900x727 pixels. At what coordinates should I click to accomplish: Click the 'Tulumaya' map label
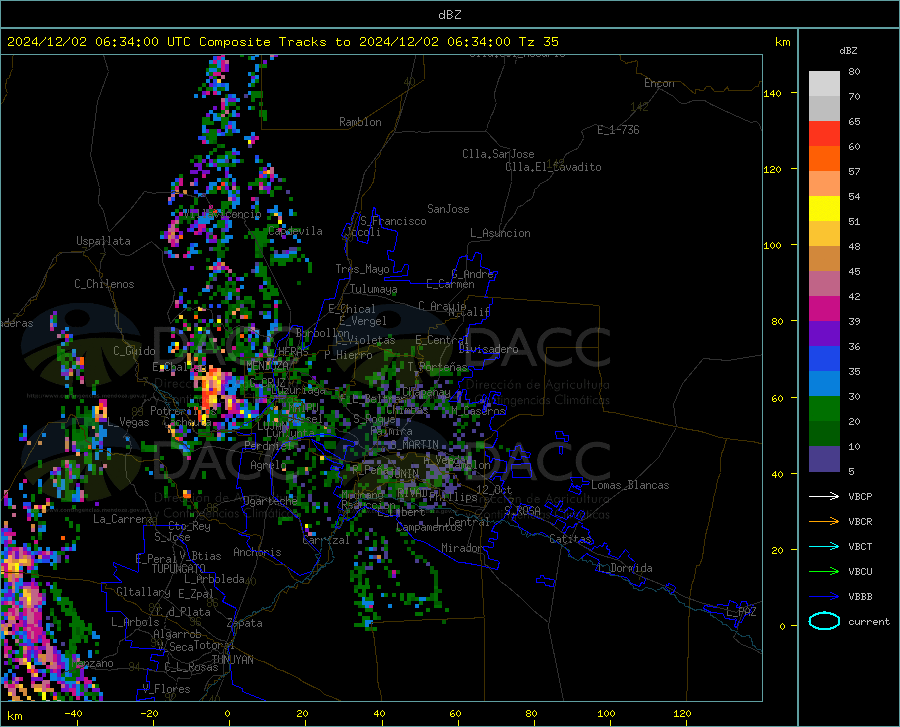coord(374,289)
